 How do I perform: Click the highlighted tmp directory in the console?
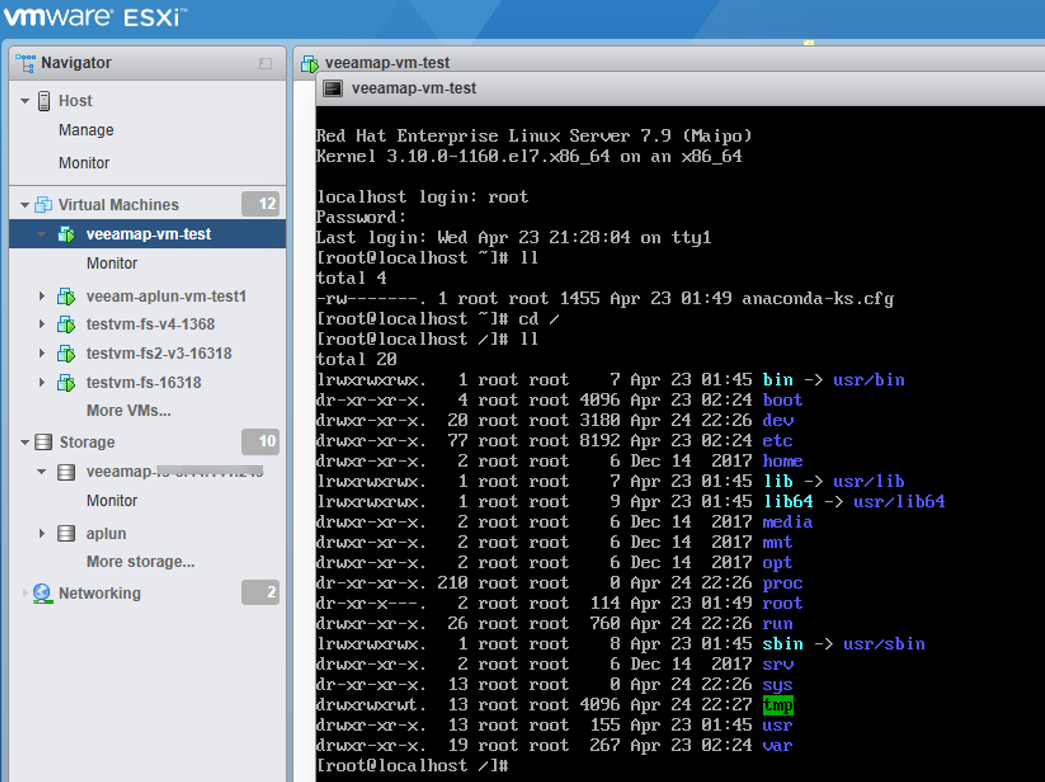(x=778, y=705)
